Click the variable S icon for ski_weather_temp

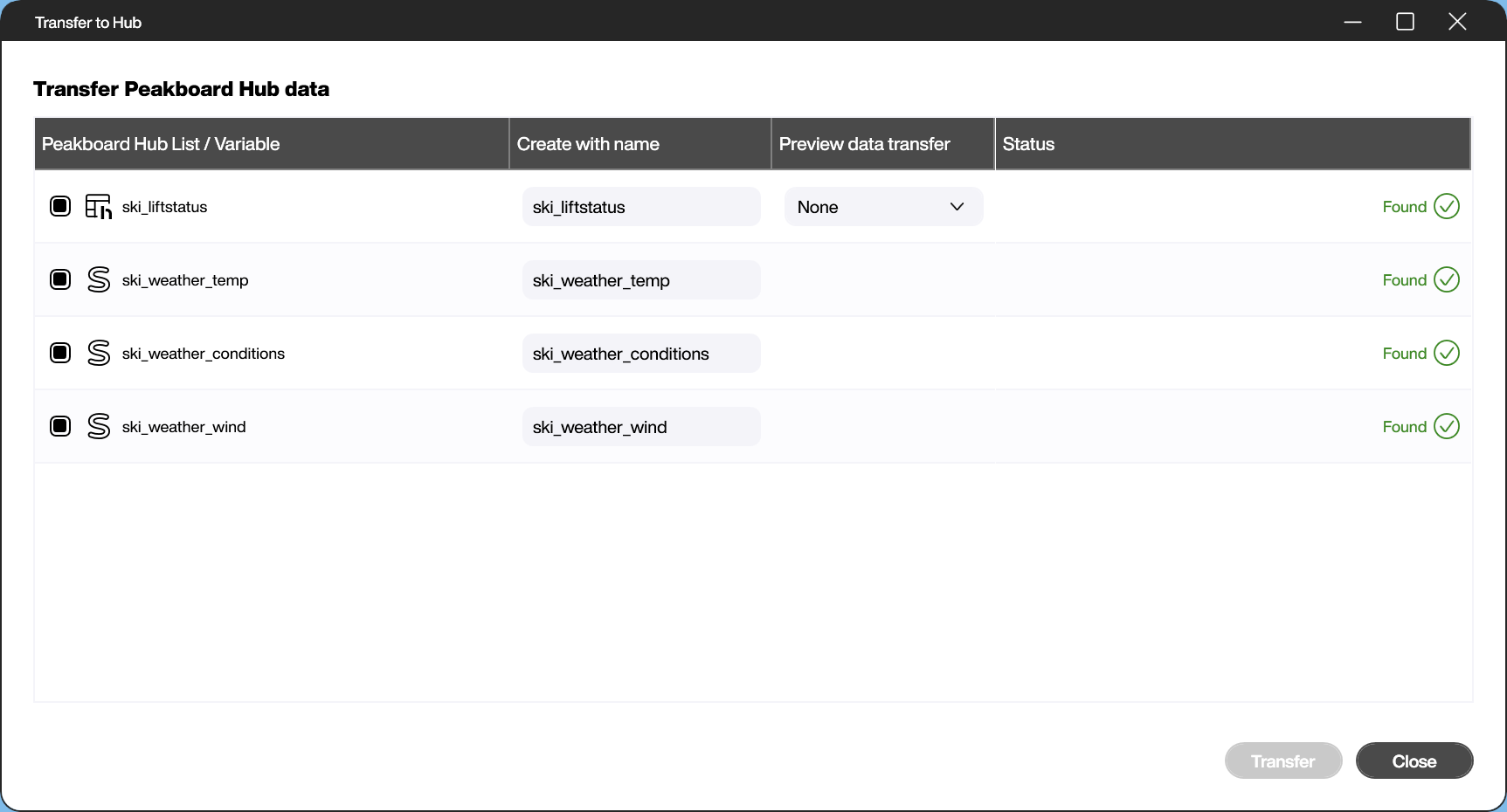pos(99,280)
